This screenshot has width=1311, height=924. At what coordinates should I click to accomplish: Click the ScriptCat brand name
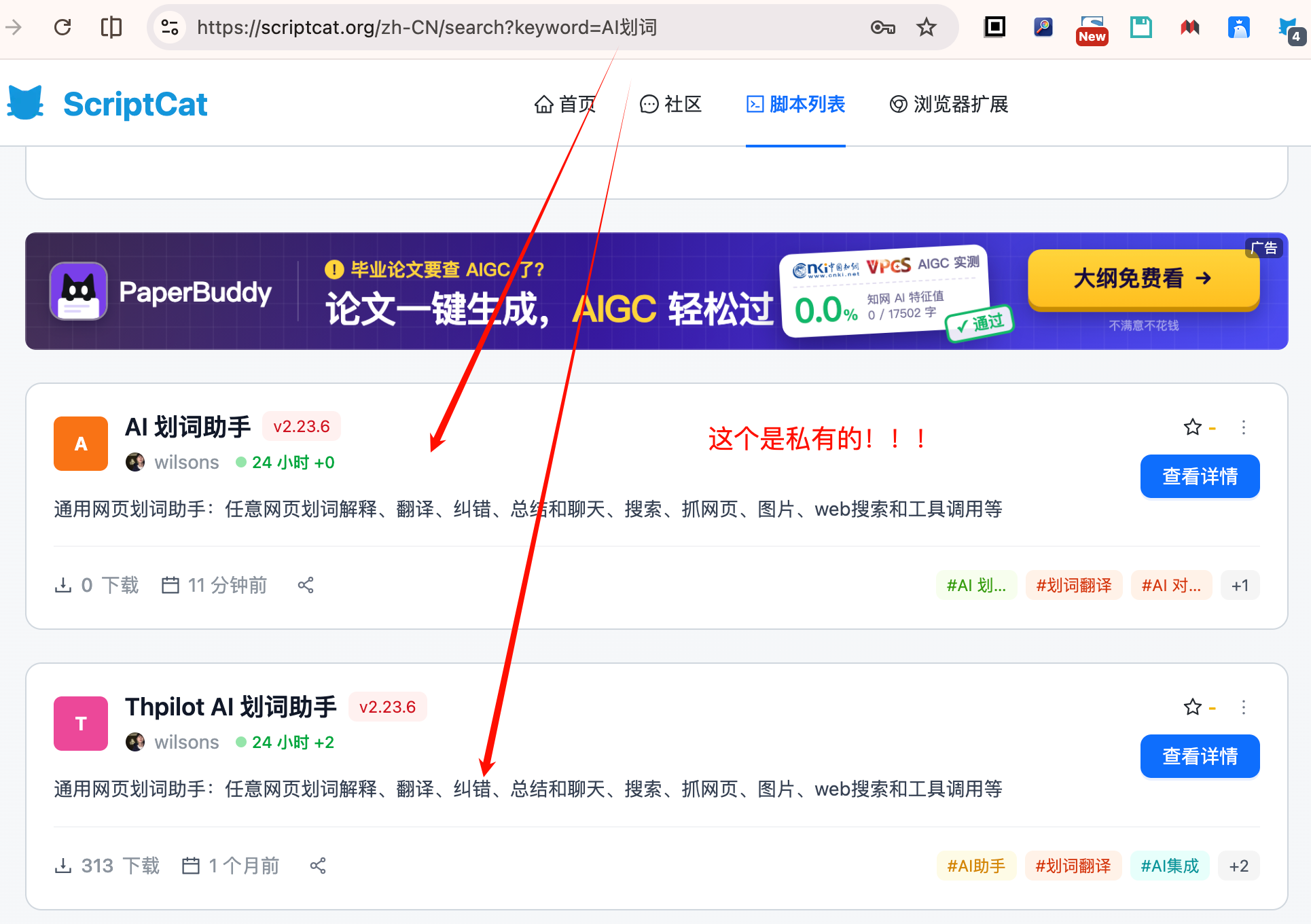click(x=135, y=104)
